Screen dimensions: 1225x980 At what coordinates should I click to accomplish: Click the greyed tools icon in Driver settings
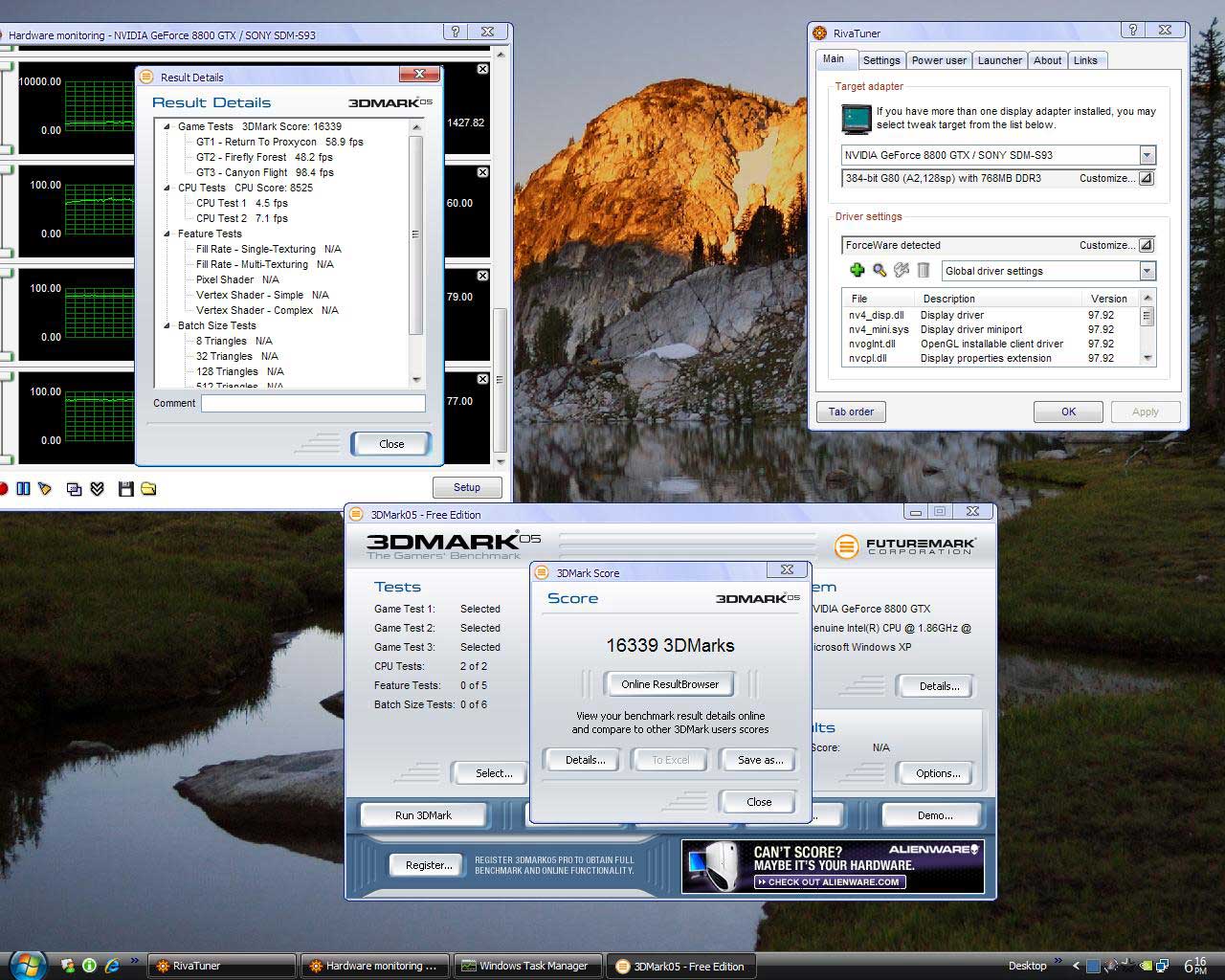pos(902,271)
